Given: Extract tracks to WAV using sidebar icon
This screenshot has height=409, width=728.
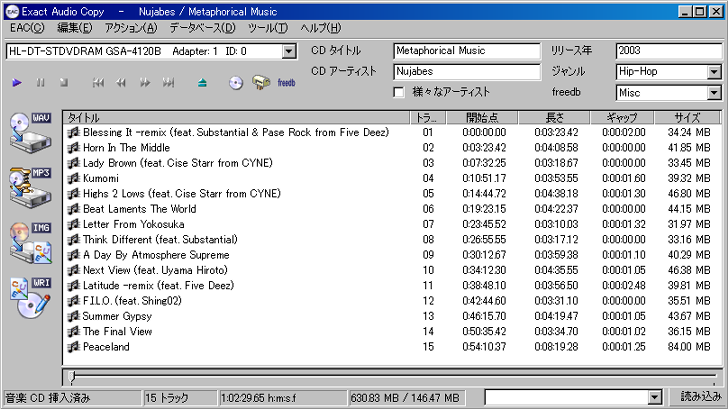Looking at the screenshot, I should pos(31,133).
